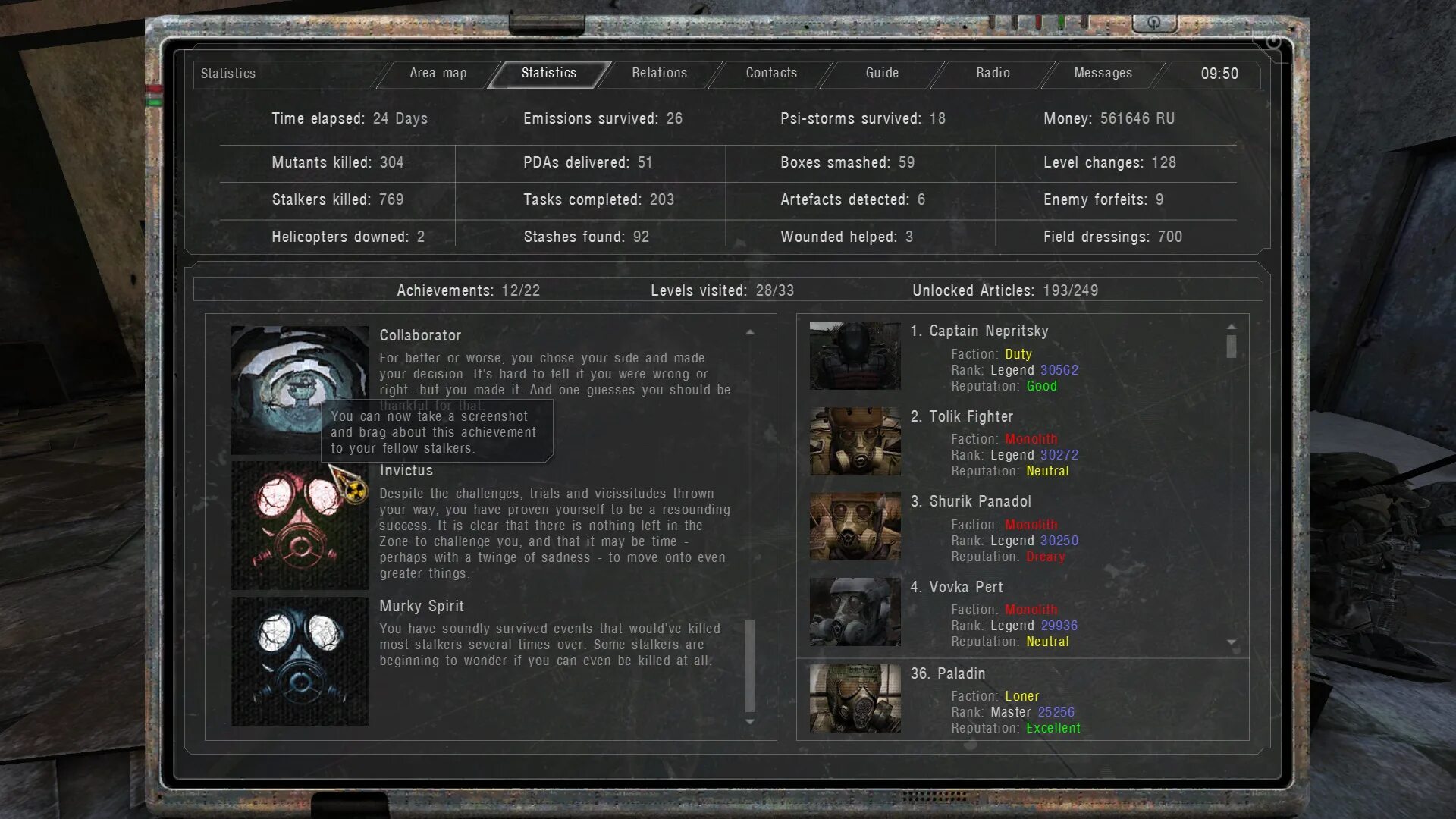
Task: Click 'Unlocked Articles: 193/249' counter
Action: coord(1005,290)
